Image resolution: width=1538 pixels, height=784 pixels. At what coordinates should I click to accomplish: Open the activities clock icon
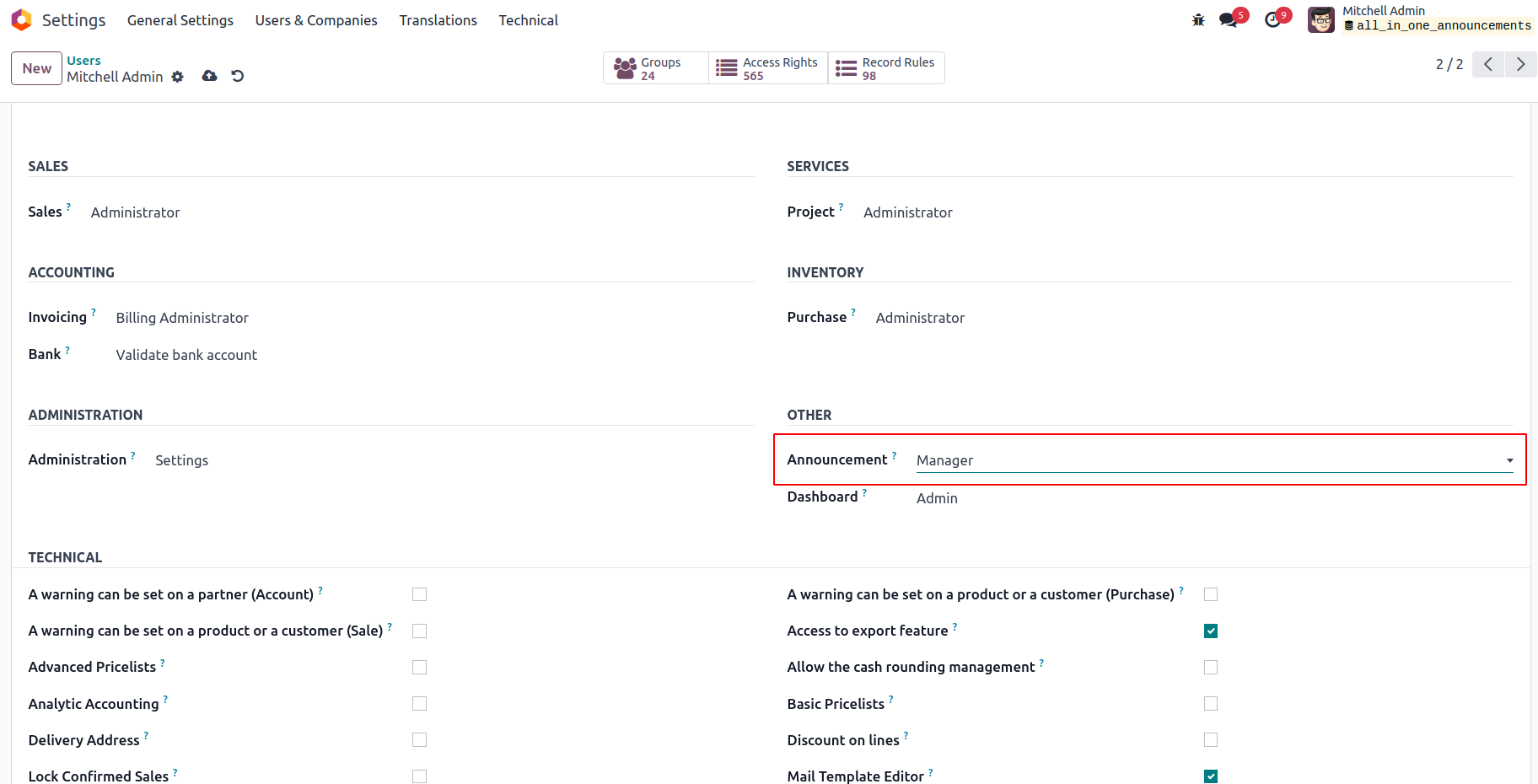[1272, 20]
